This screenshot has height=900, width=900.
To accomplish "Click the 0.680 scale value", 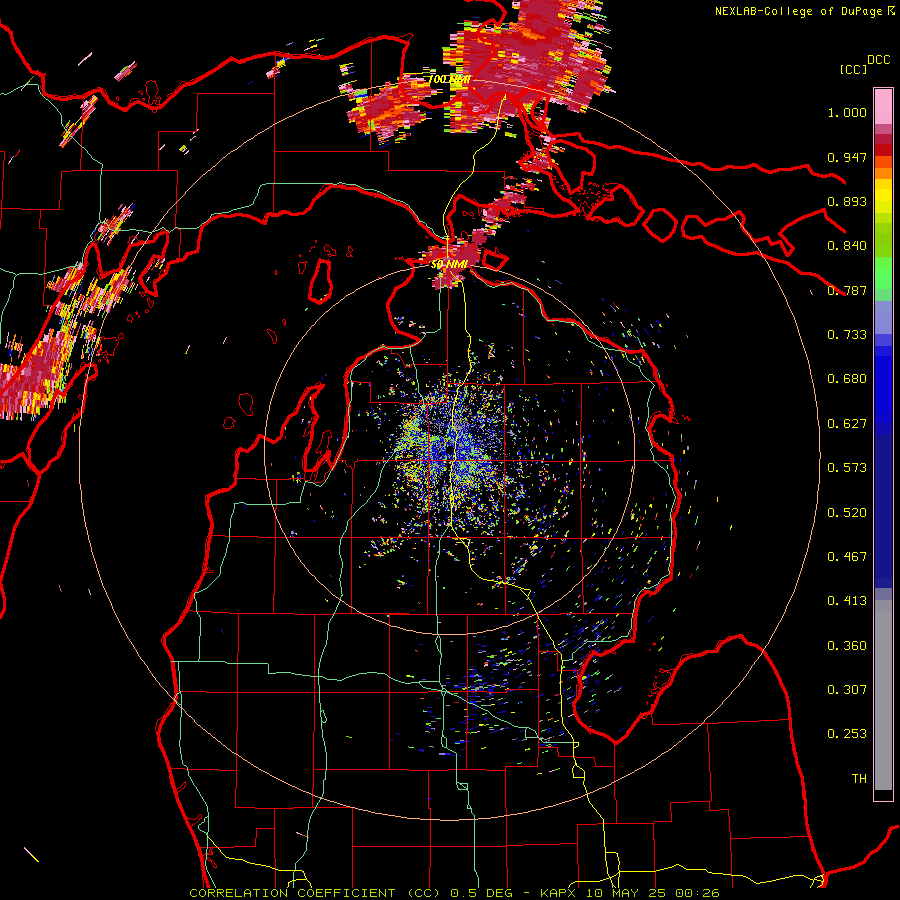I will click(x=847, y=379).
